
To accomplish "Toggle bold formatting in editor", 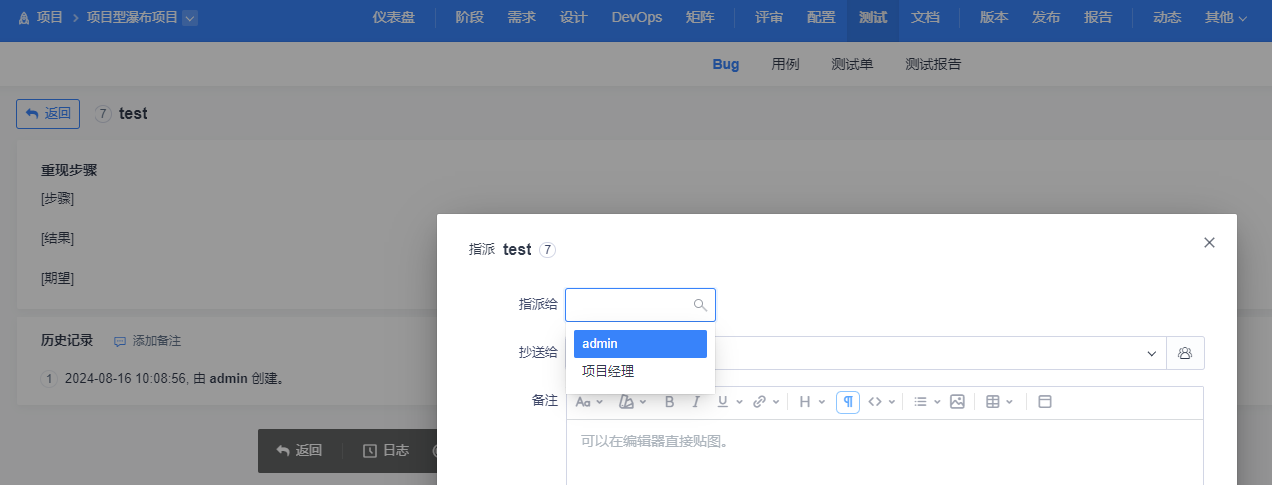I will click(x=670, y=402).
